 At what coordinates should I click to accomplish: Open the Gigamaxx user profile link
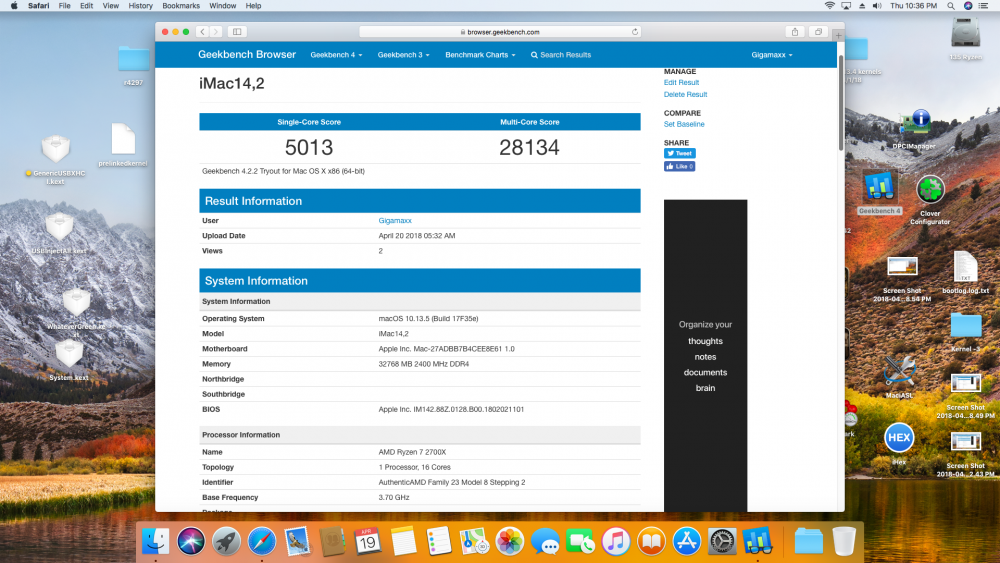tap(395, 221)
